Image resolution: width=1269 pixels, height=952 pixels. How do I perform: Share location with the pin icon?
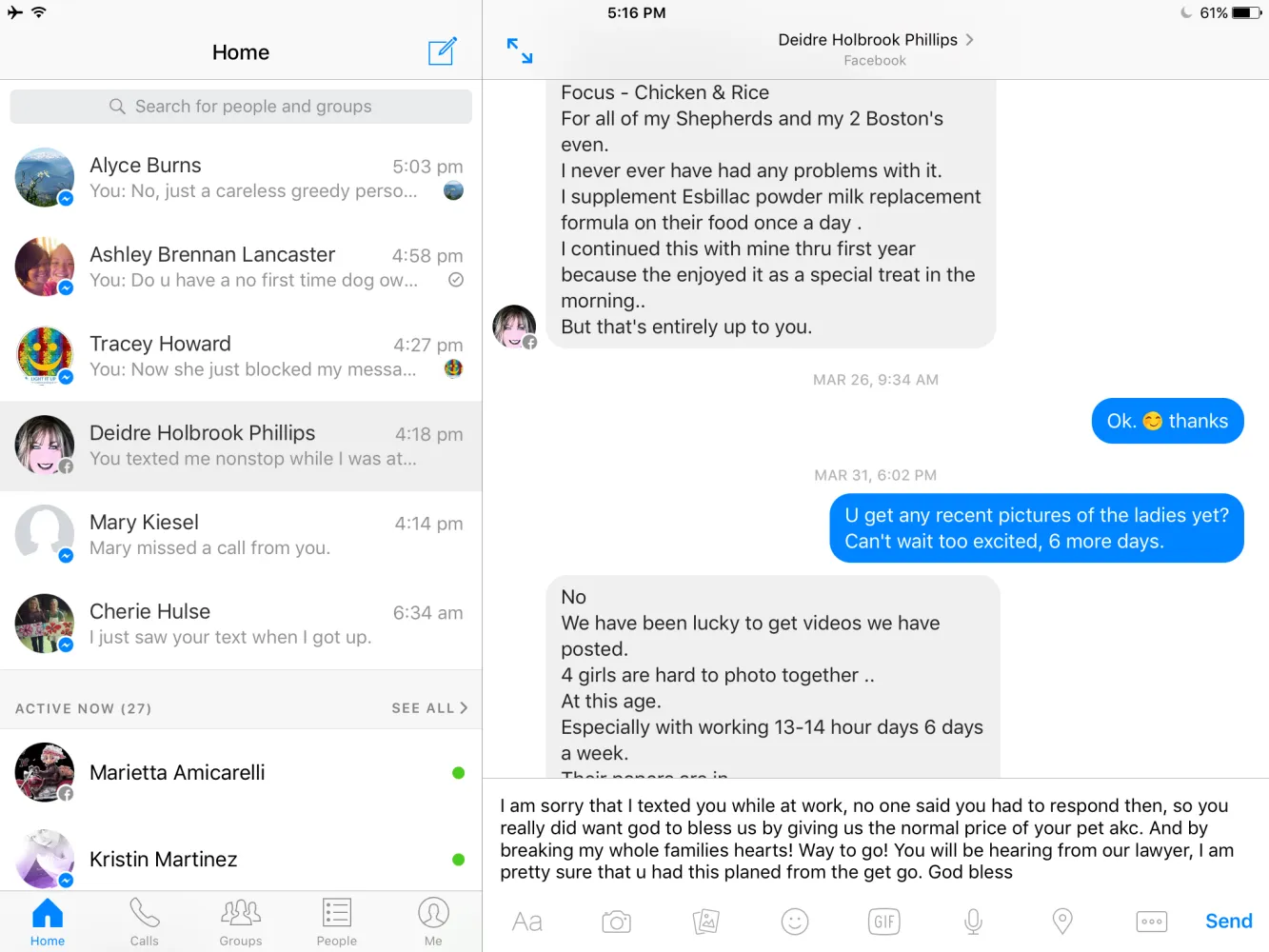click(1062, 922)
